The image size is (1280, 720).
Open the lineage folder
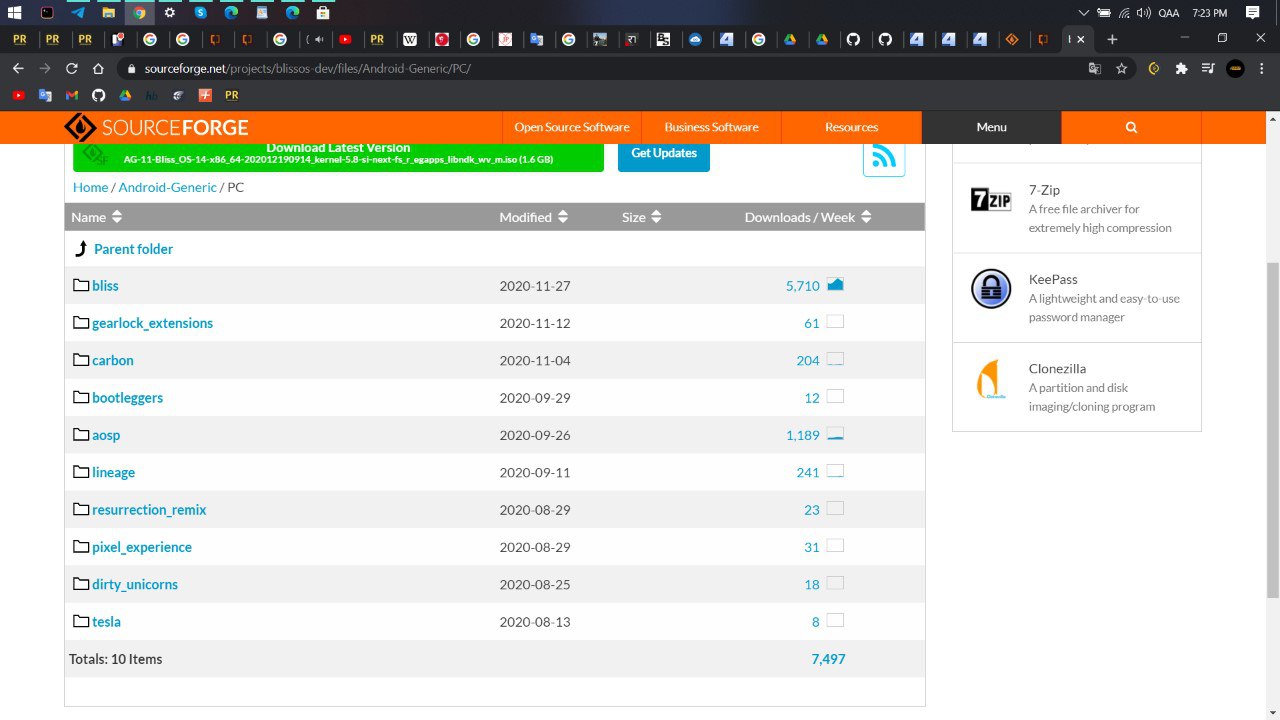coord(113,472)
